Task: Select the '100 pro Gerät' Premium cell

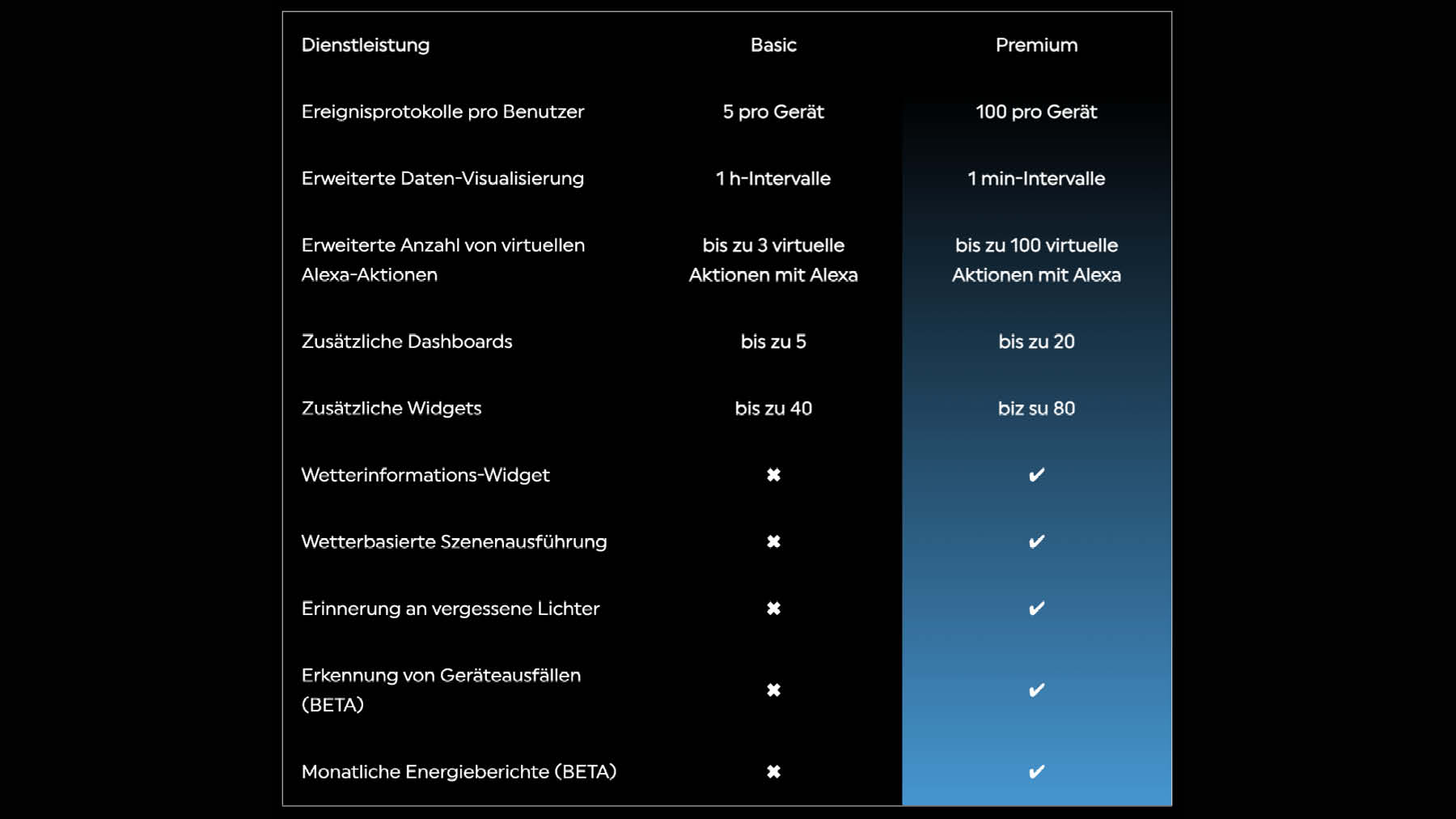Action: 1036,112
